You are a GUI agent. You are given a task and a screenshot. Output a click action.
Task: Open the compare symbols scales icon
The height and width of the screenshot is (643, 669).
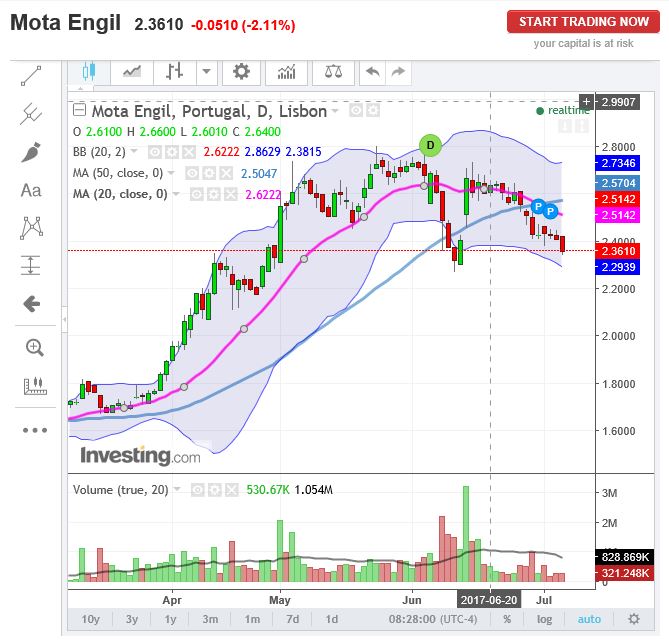(333, 72)
